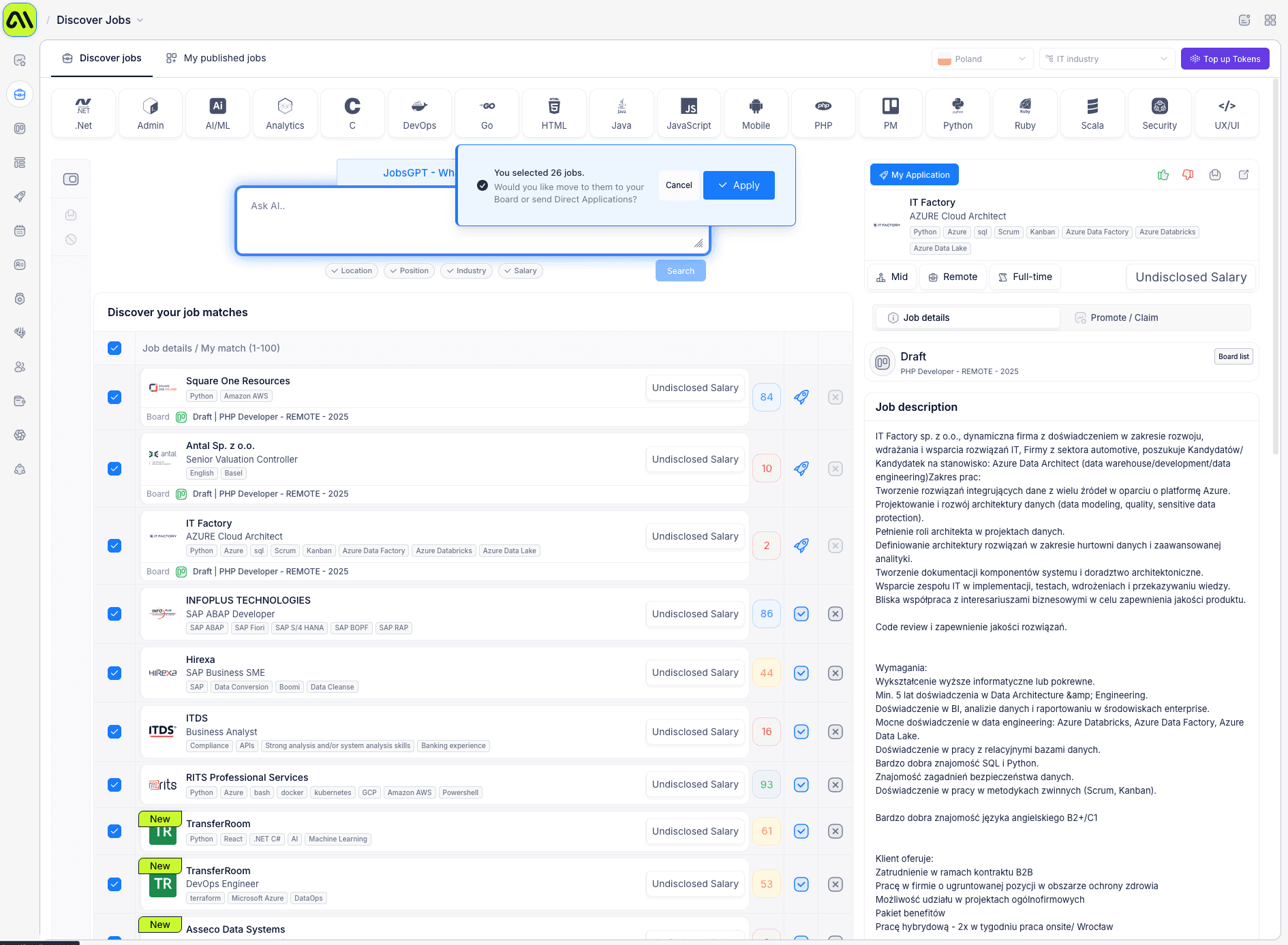Expand the Industry filter chip

pyautogui.click(x=466, y=271)
